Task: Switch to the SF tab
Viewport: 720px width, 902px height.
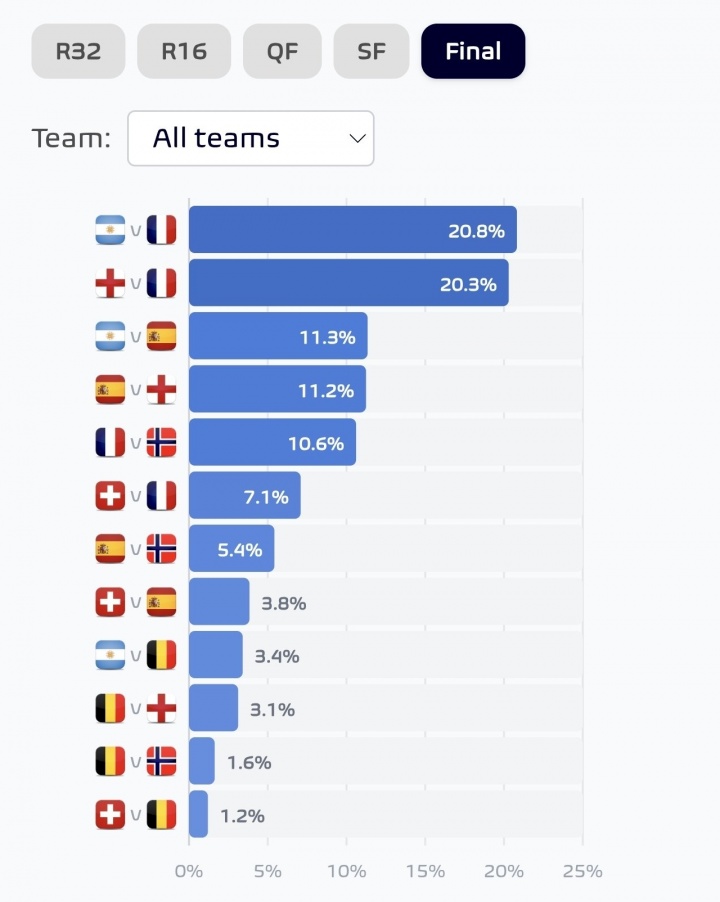Action: pyautogui.click(x=372, y=51)
